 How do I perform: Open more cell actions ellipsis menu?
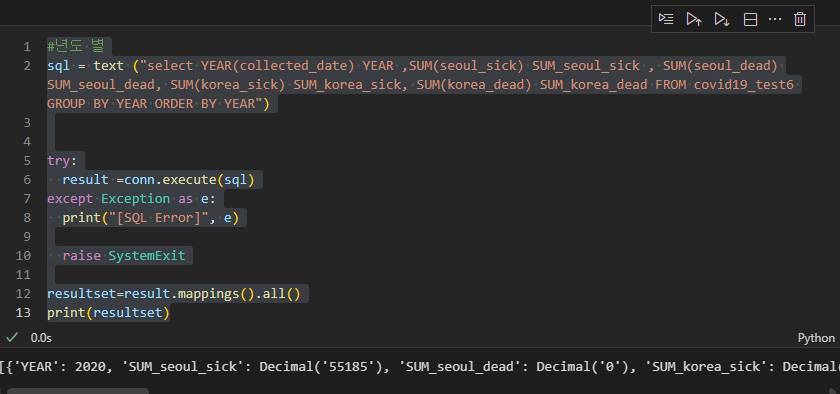click(775, 19)
